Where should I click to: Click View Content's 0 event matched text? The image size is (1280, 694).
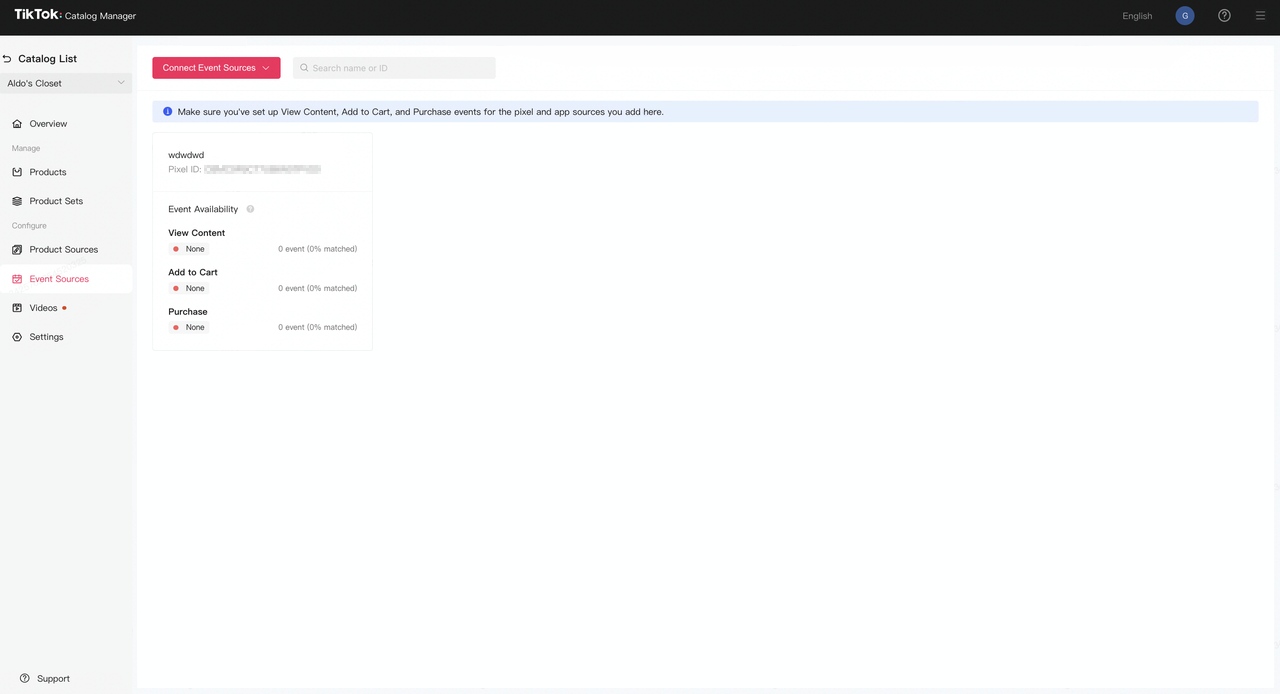(x=317, y=249)
